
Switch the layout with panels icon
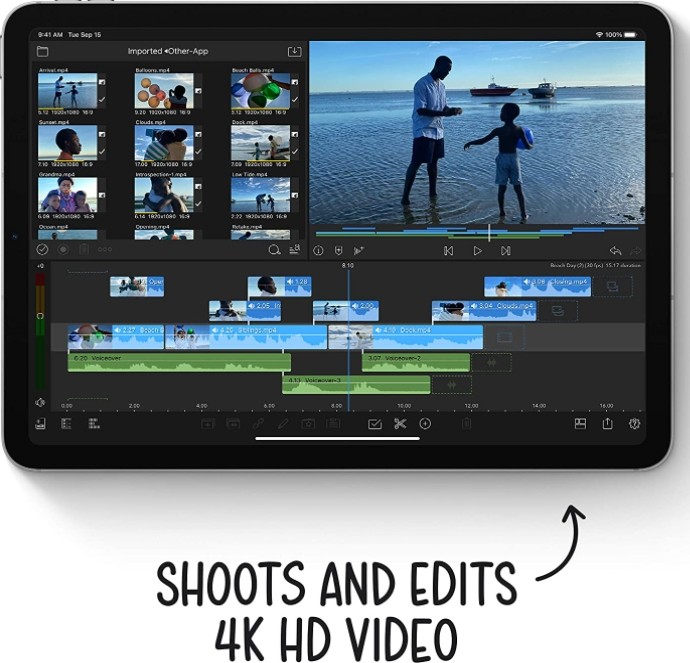[580, 424]
